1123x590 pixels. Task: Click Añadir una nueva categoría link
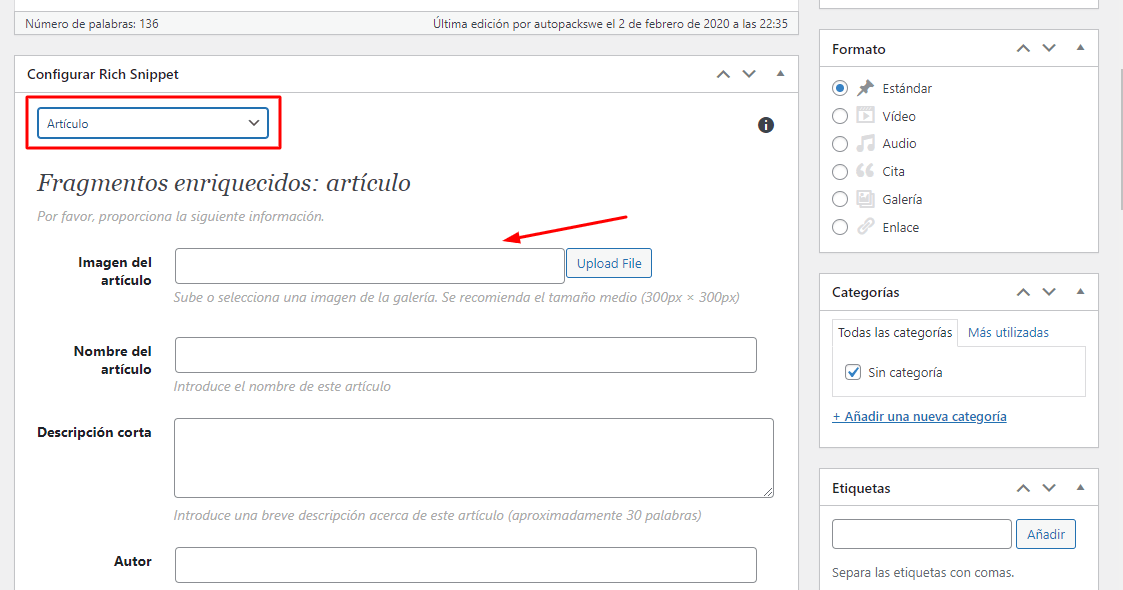tap(919, 417)
